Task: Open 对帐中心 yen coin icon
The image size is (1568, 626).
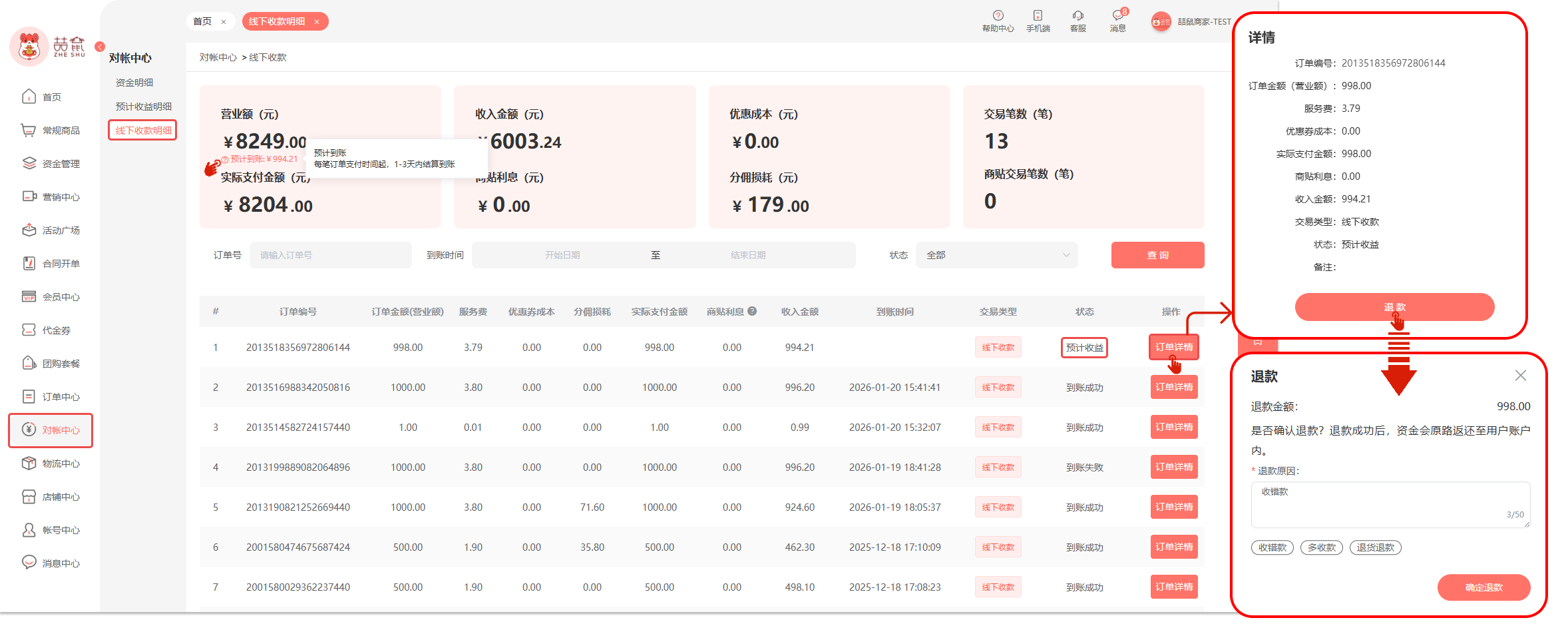Action: (29, 430)
